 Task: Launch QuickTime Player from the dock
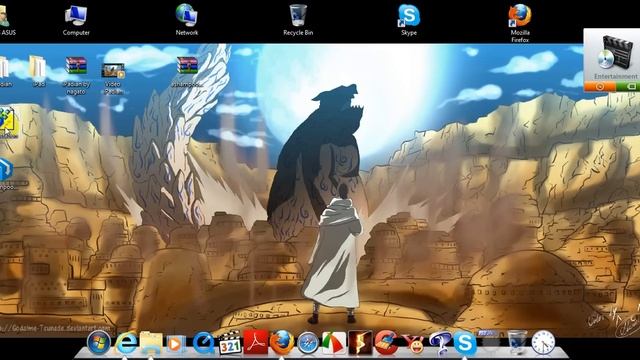click(x=203, y=343)
